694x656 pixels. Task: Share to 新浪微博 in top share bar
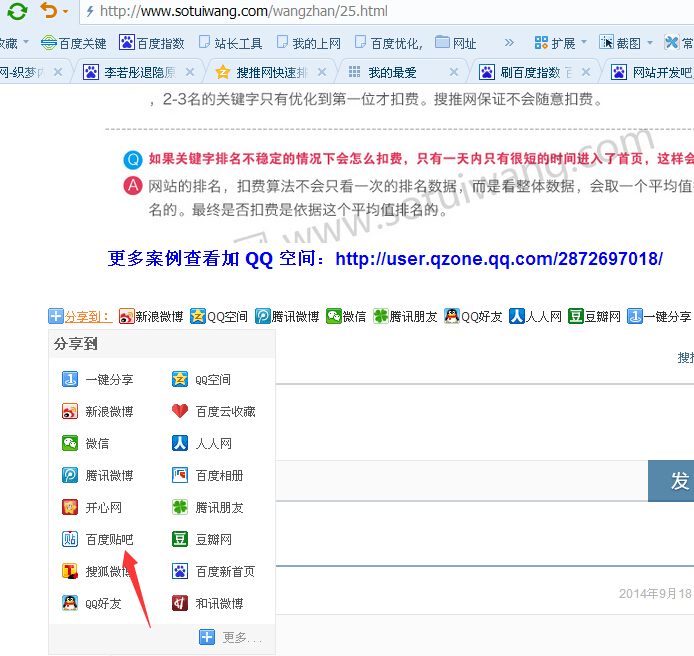pyautogui.click(x=151, y=316)
